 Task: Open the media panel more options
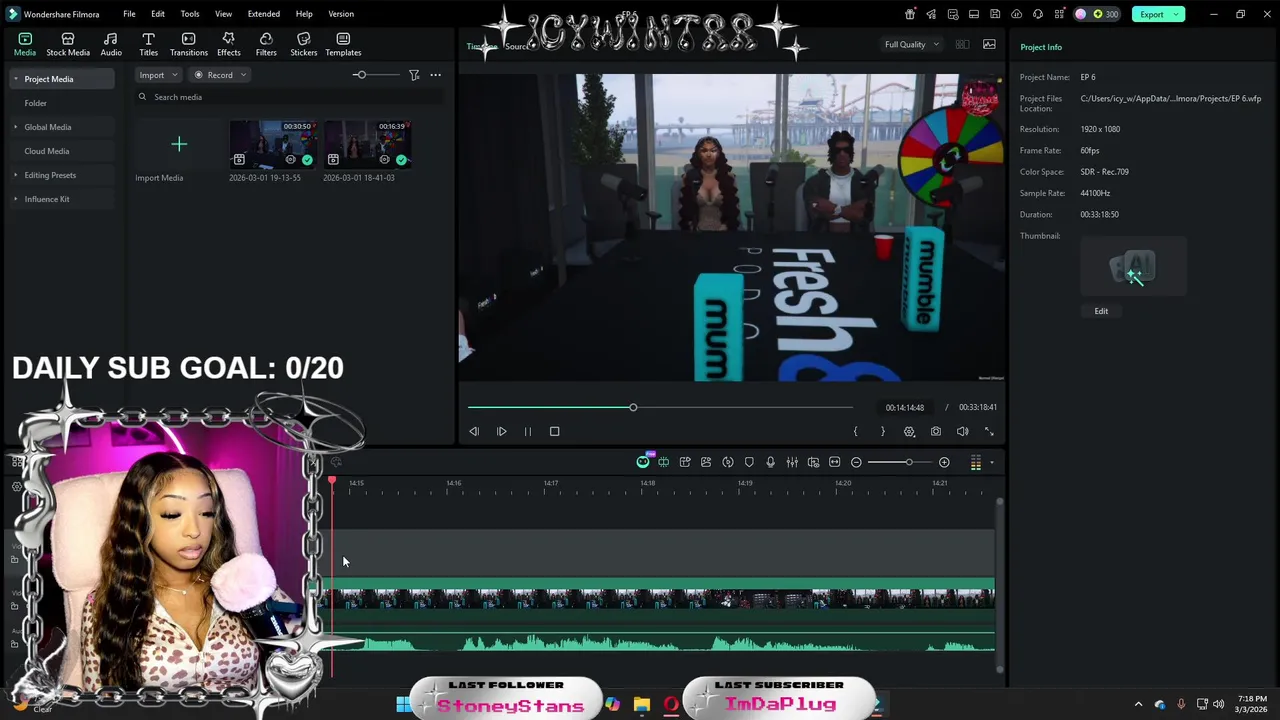[x=435, y=75]
